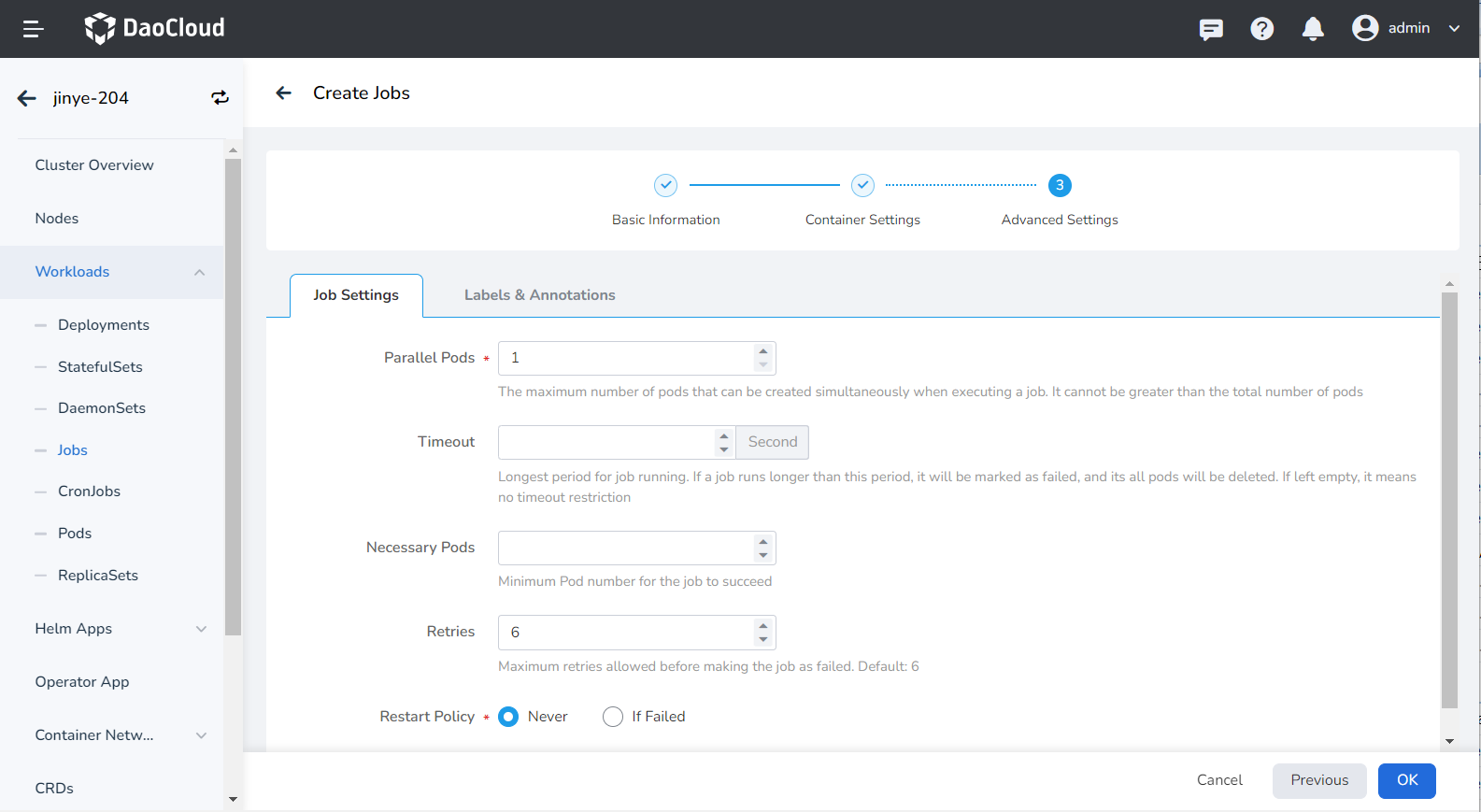Toggle the hamburger menu in the header
This screenshot has height=812, width=1481.
pos(33,29)
